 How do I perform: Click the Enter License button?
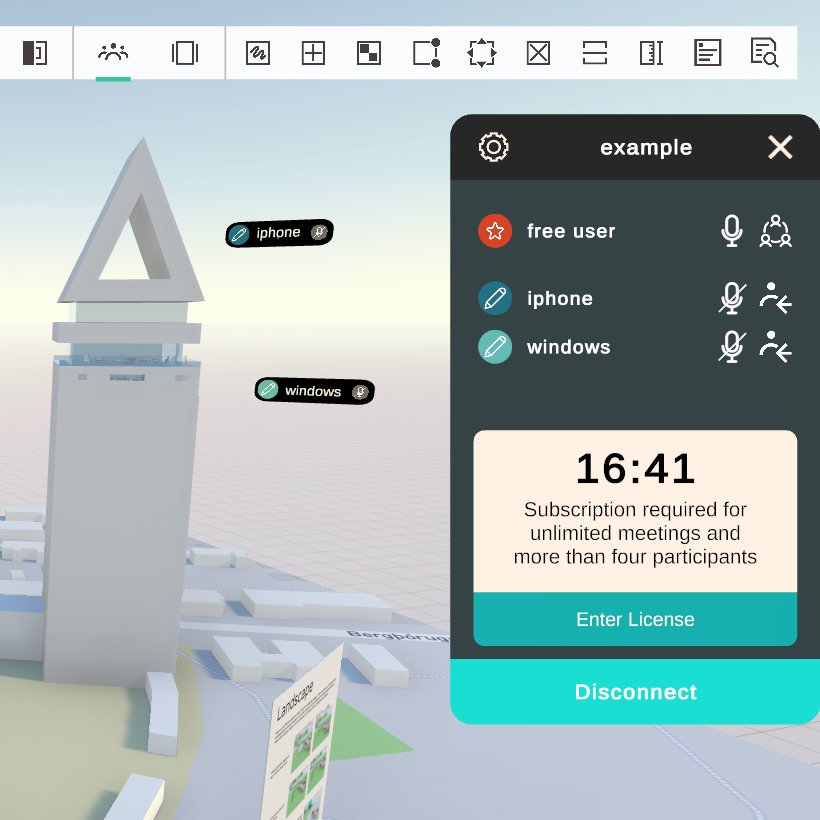click(635, 619)
